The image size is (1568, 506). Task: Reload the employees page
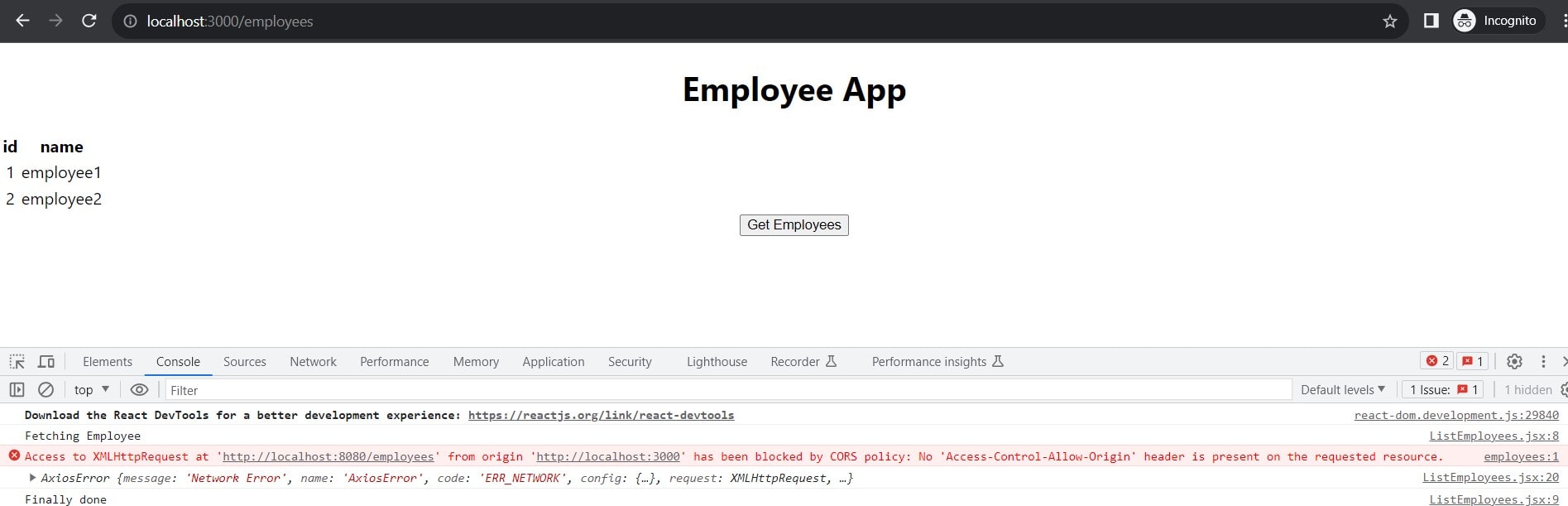(x=89, y=21)
